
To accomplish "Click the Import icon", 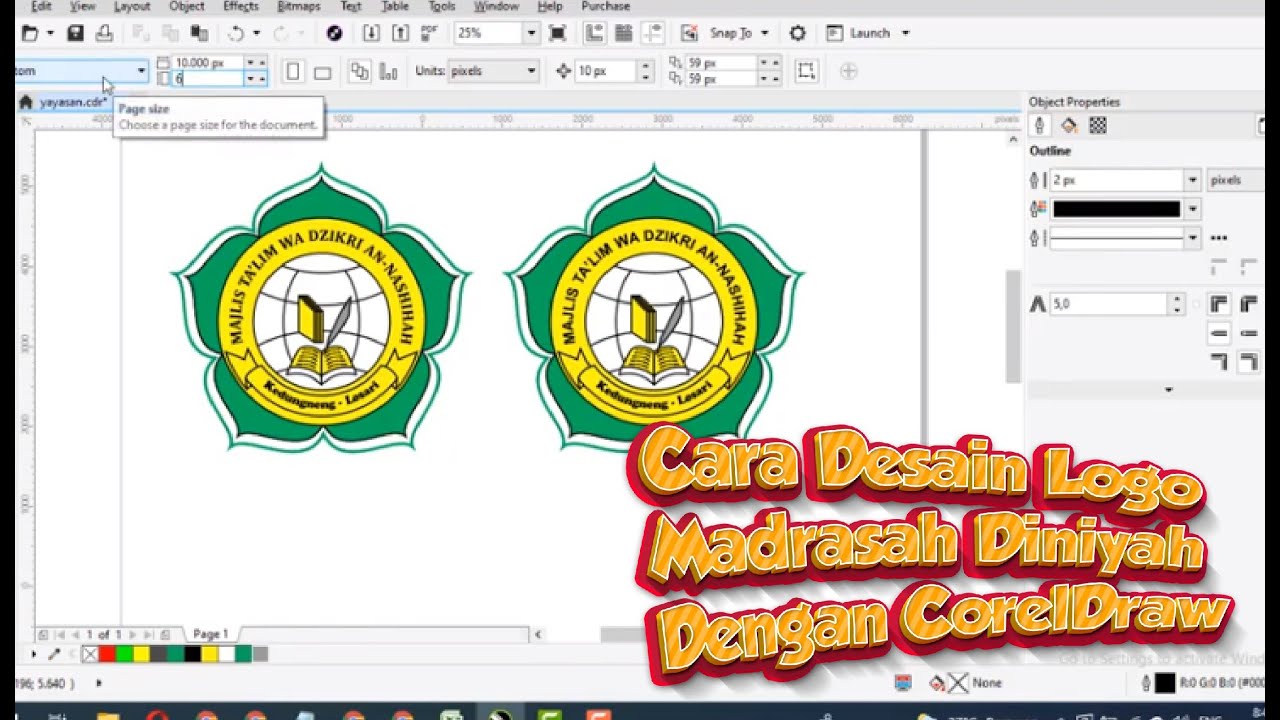I will point(371,33).
